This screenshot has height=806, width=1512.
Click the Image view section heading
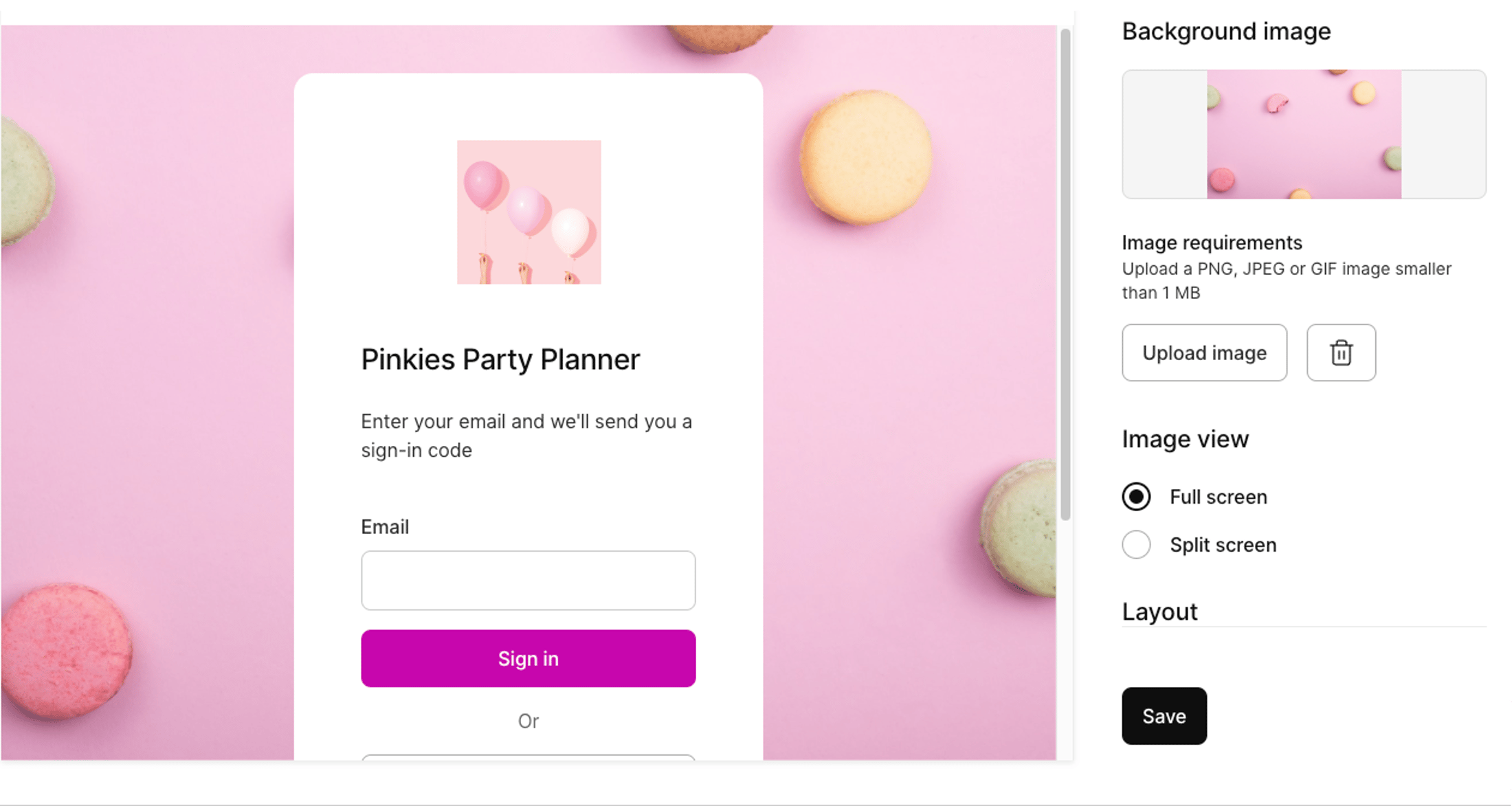pyautogui.click(x=1185, y=439)
